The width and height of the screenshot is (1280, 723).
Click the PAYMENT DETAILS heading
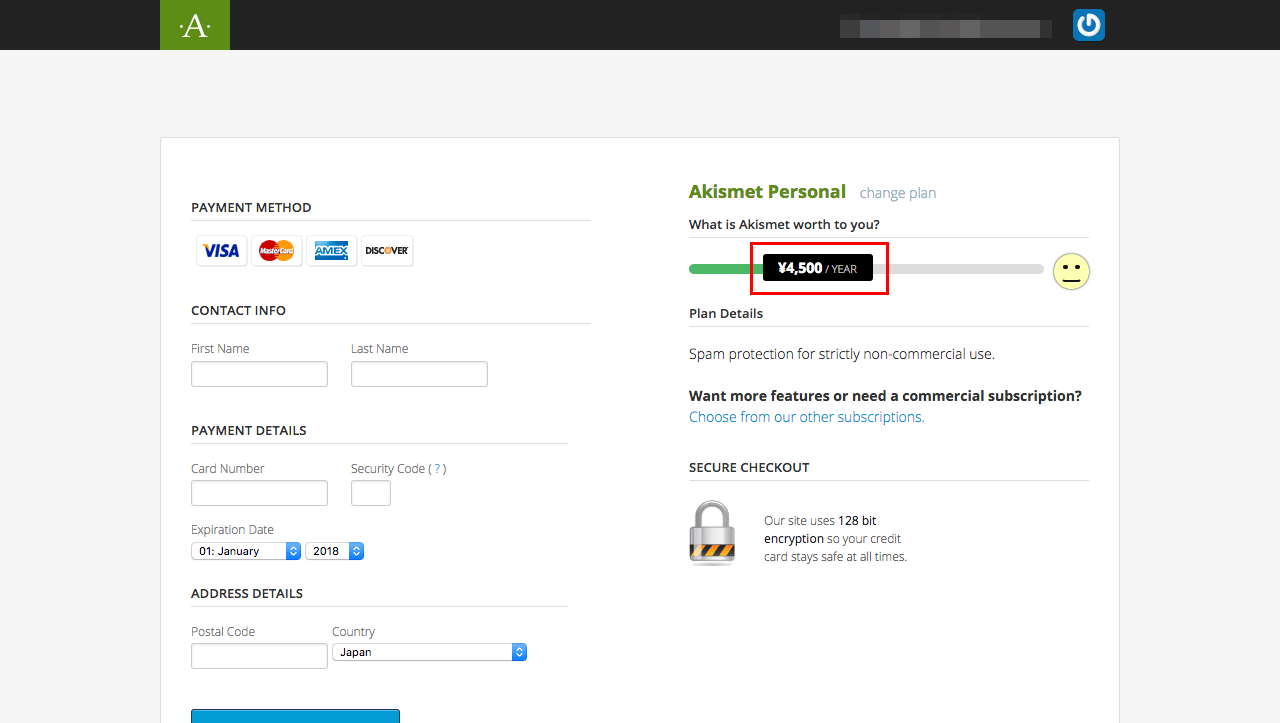pyautogui.click(x=249, y=431)
